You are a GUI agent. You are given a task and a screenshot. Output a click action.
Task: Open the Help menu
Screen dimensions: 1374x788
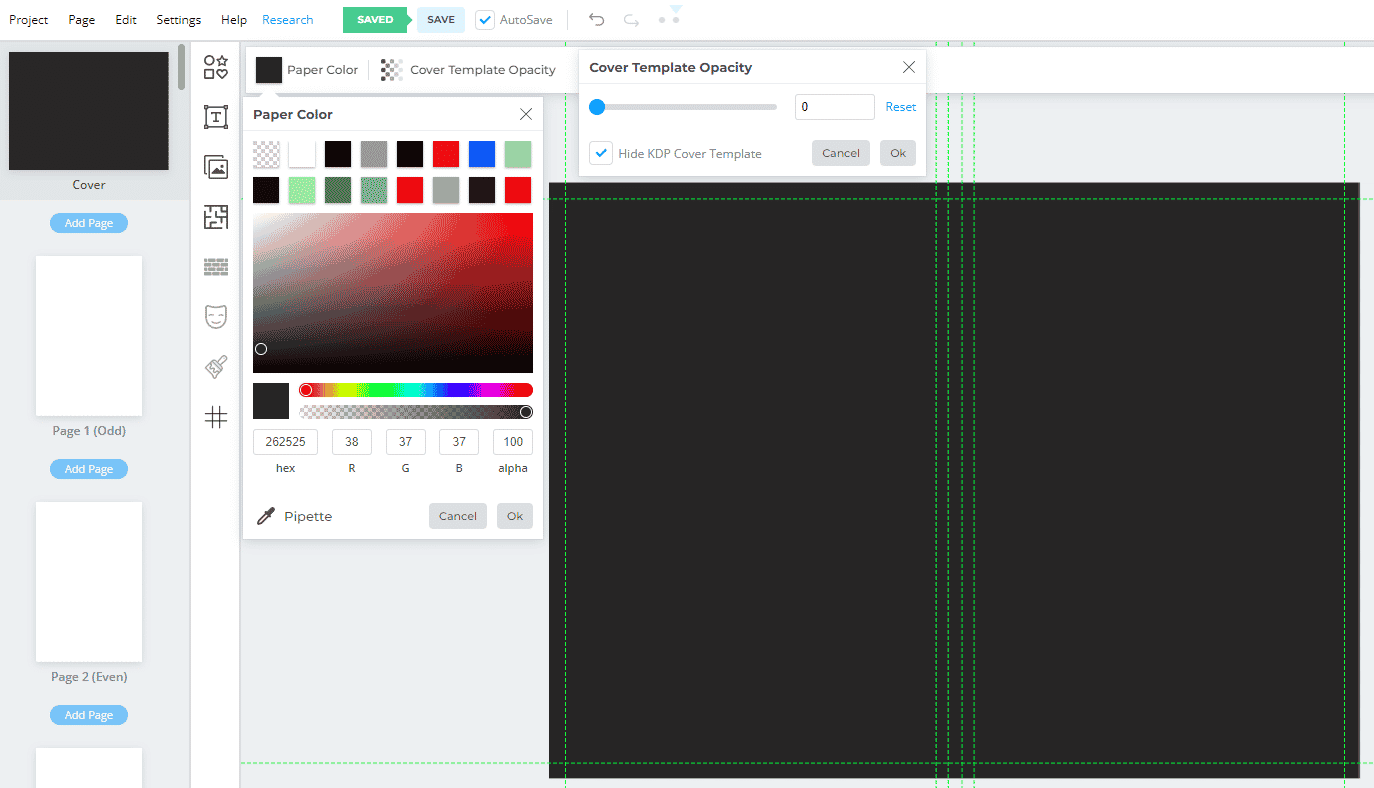click(234, 20)
